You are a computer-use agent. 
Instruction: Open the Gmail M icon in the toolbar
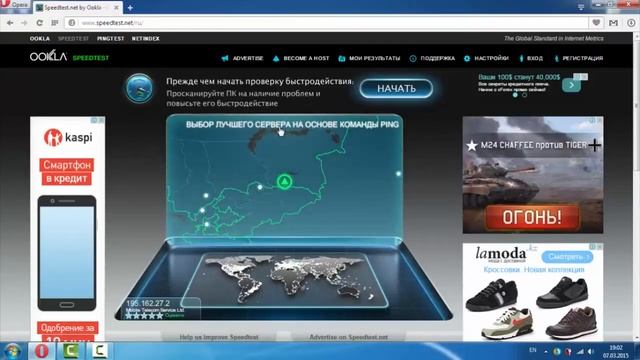613,23
